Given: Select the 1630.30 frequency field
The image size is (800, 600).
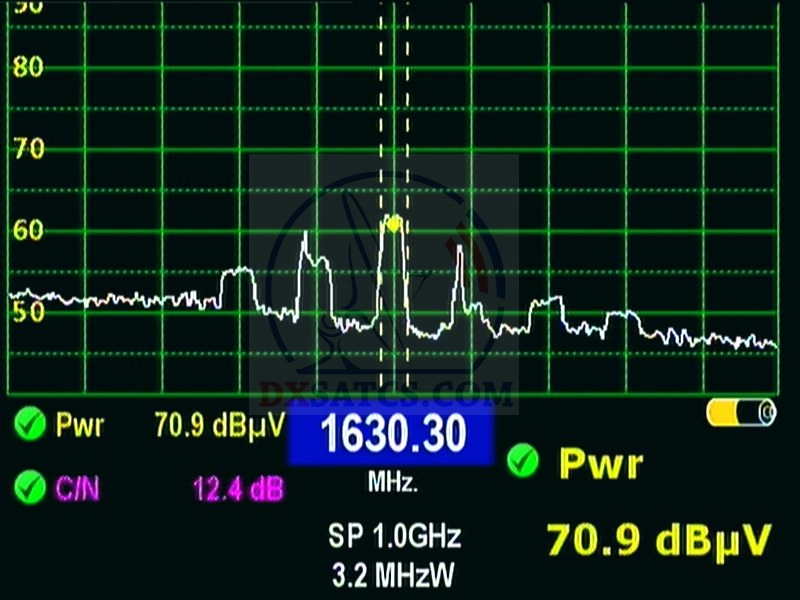Looking at the screenshot, I should click(x=392, y=436).
